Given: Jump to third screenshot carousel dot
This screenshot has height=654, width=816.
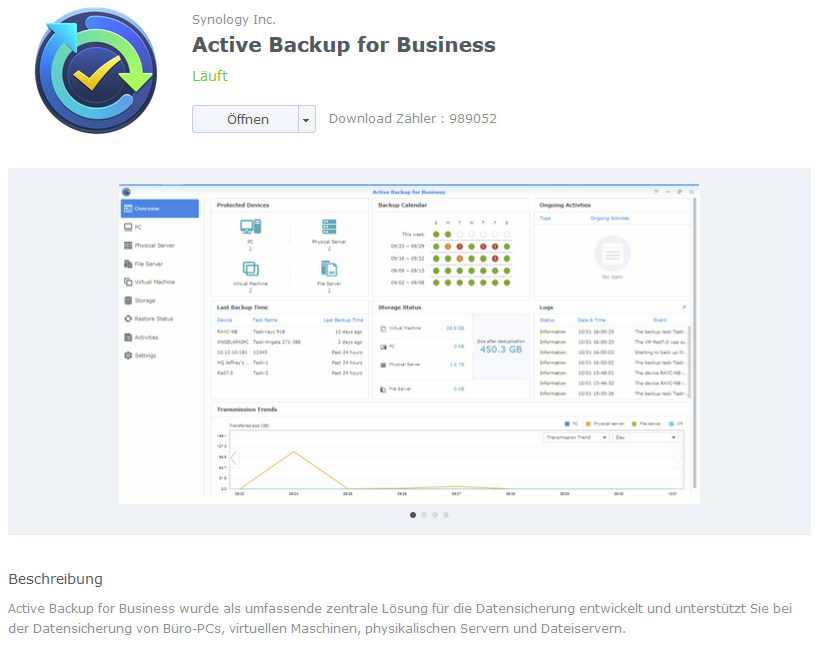Looking at the screenshot, I should click(x=435, y=515).
